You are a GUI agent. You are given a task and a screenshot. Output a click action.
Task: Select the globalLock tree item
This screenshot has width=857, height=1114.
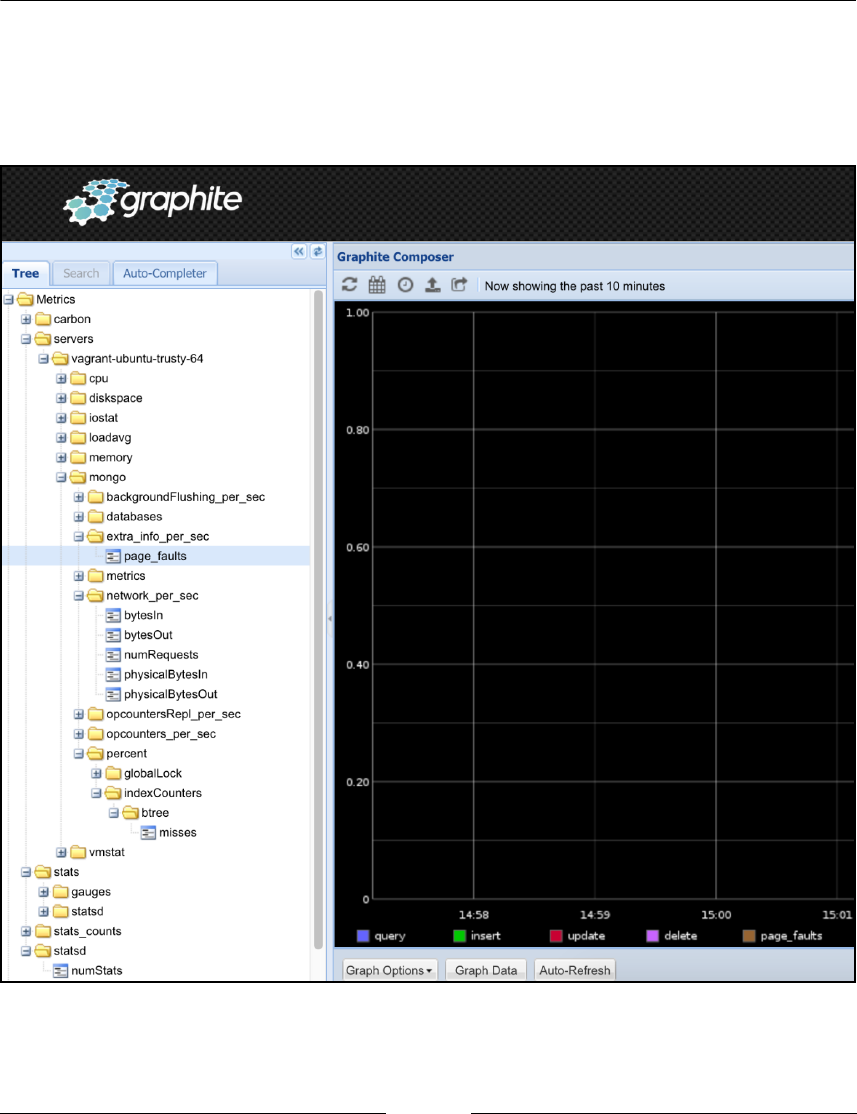(153, 774)
